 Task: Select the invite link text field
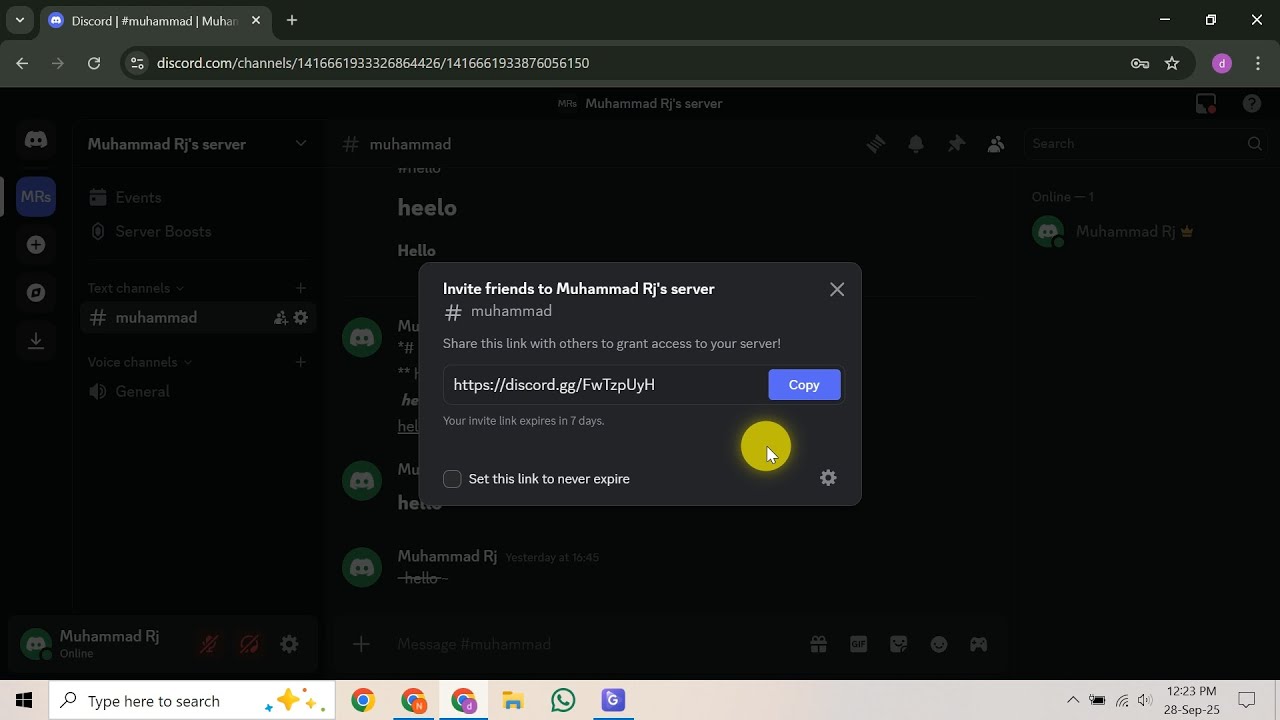[x=606, y=385]
